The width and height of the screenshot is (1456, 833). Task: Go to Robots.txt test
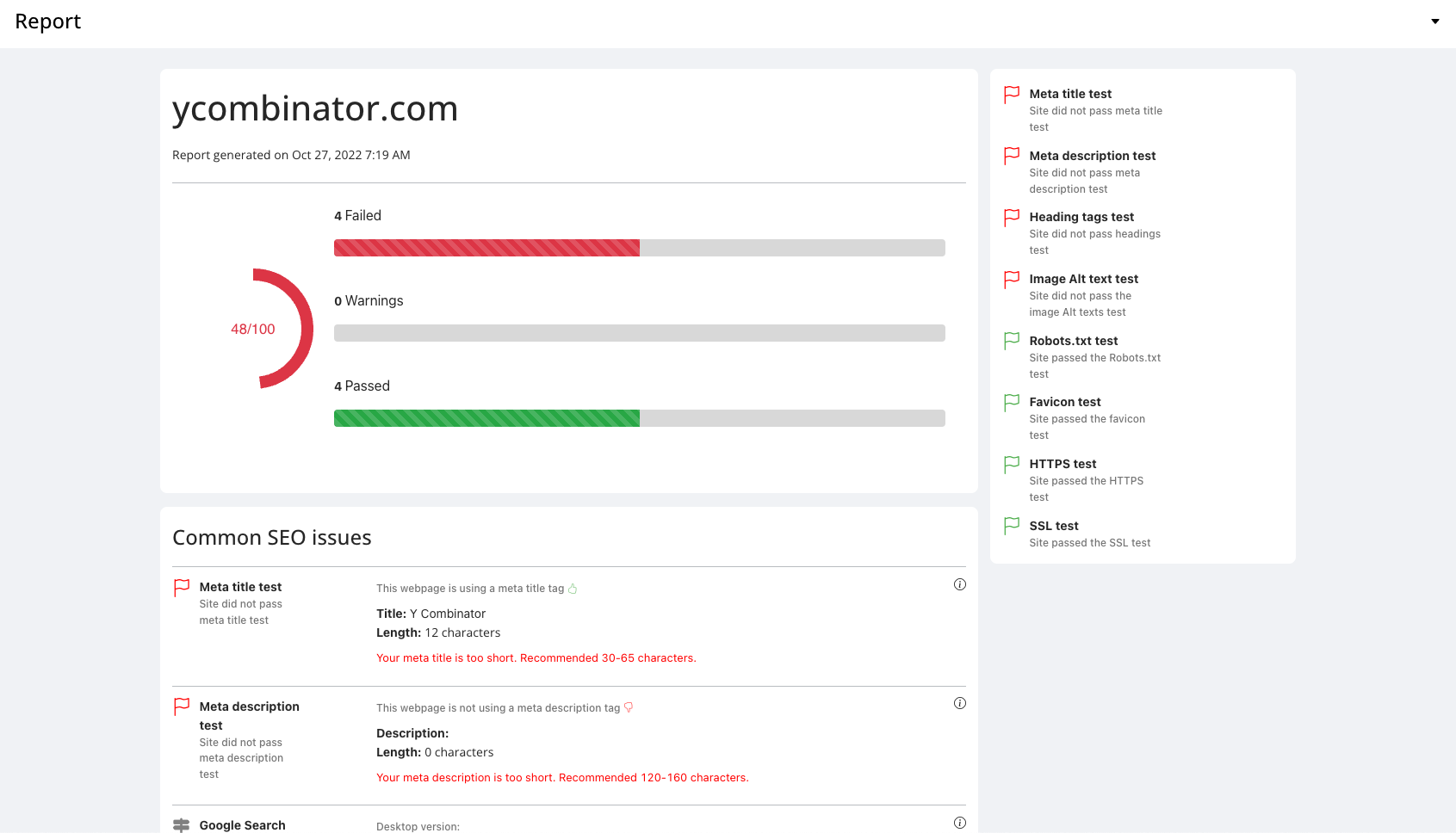click(1074, 341)
